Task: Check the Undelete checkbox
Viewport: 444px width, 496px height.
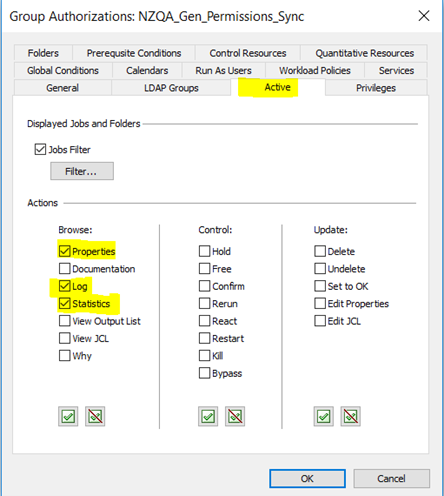Action: click(x=320, y=269)
